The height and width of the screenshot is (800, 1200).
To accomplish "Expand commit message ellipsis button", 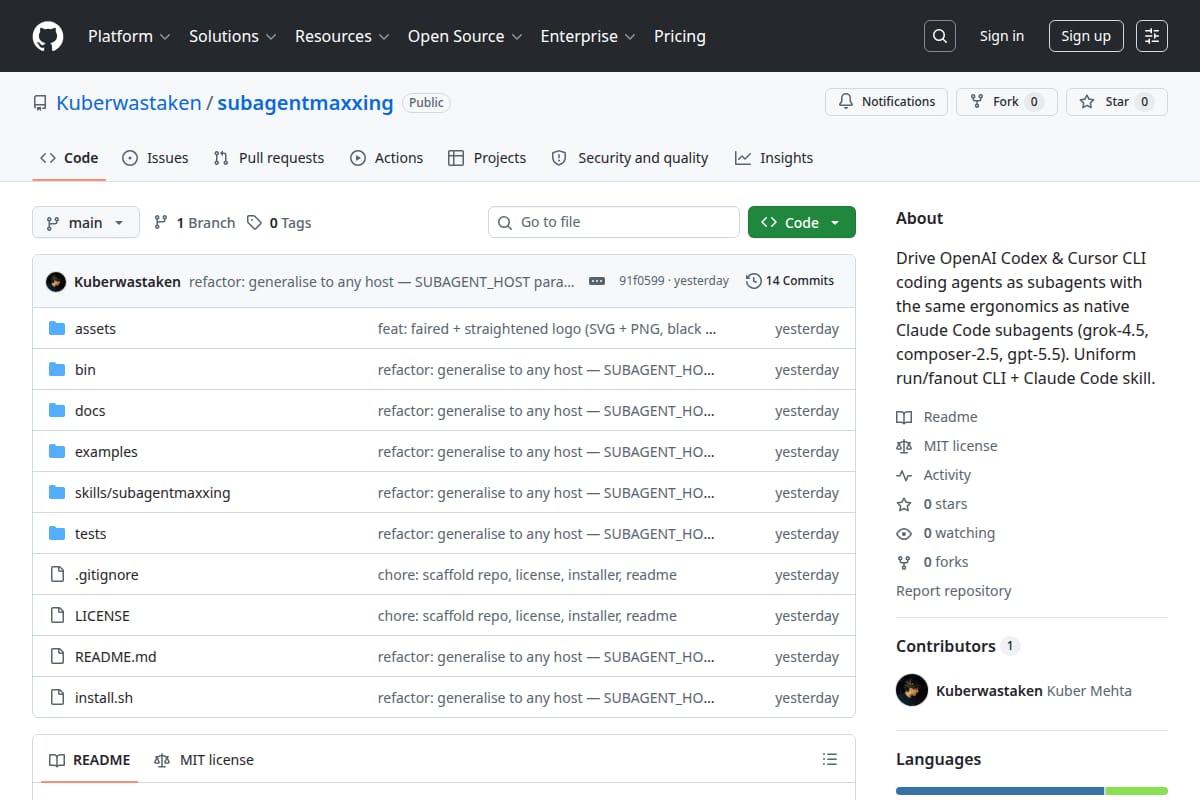I will 597,281.
